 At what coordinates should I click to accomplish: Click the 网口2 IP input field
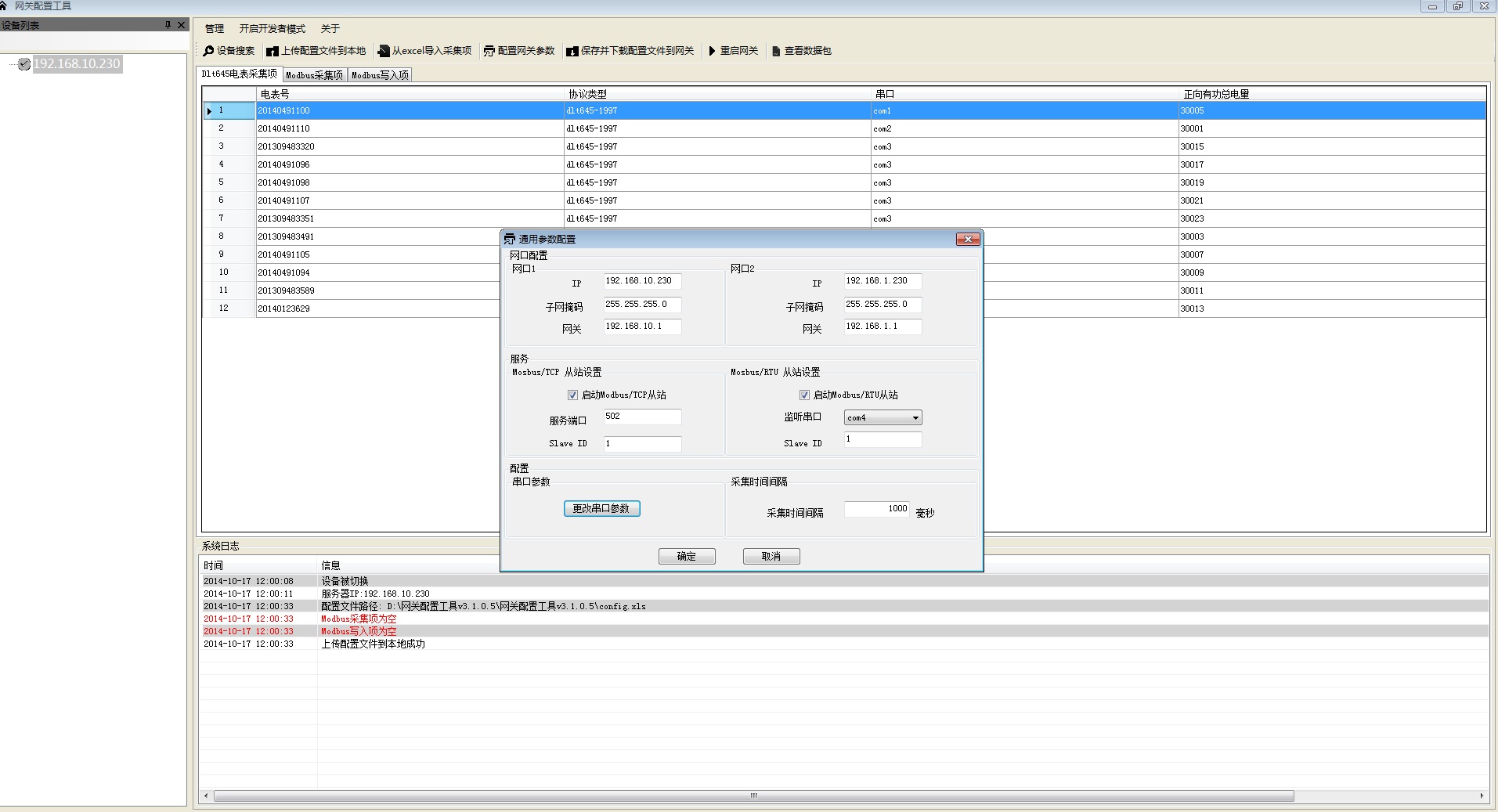click(883, 281)
